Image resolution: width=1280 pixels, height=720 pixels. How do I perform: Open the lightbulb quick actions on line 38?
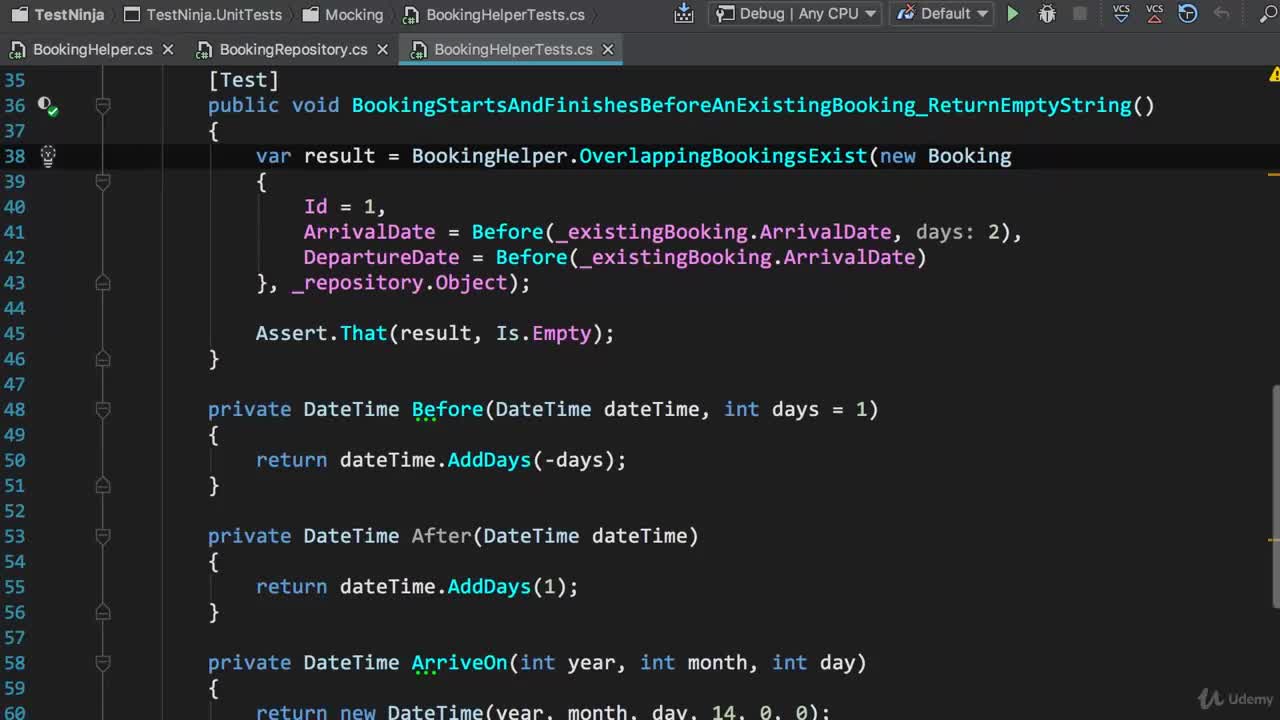pyautogui.click(x=47, y=155)
